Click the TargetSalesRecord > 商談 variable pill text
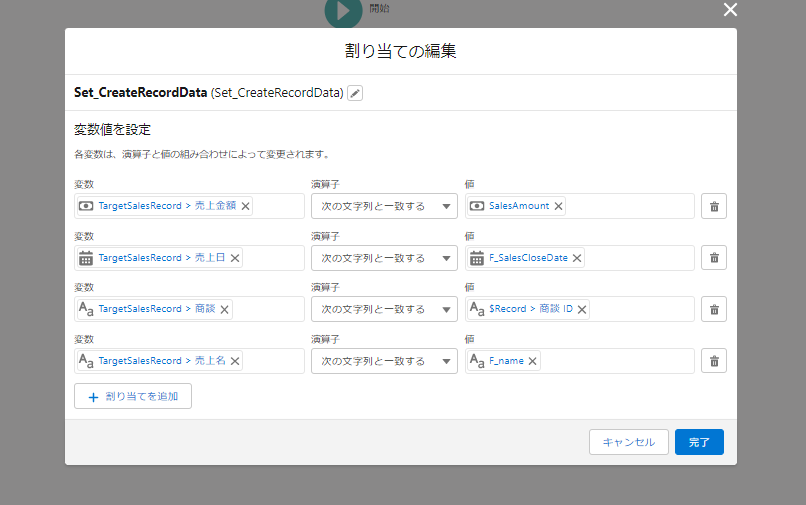The image size is (806, 505). pos(157,309)
